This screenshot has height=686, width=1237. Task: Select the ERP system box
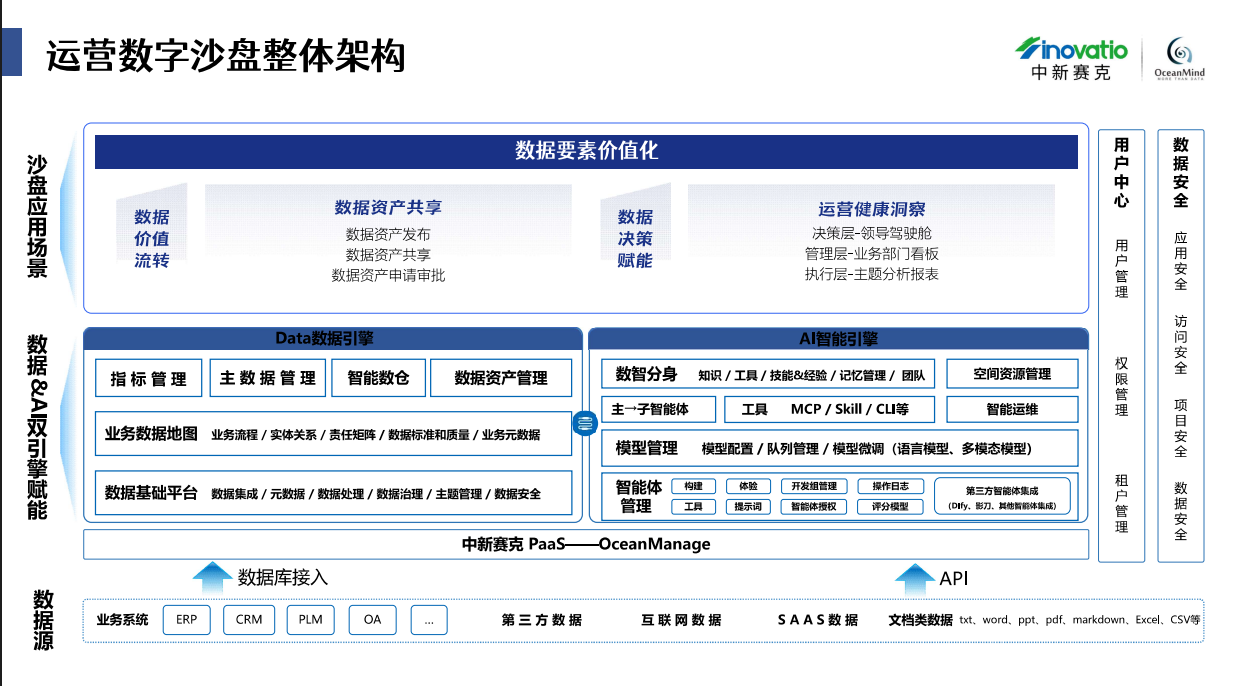pyautogui.click(x=187, y=620)
